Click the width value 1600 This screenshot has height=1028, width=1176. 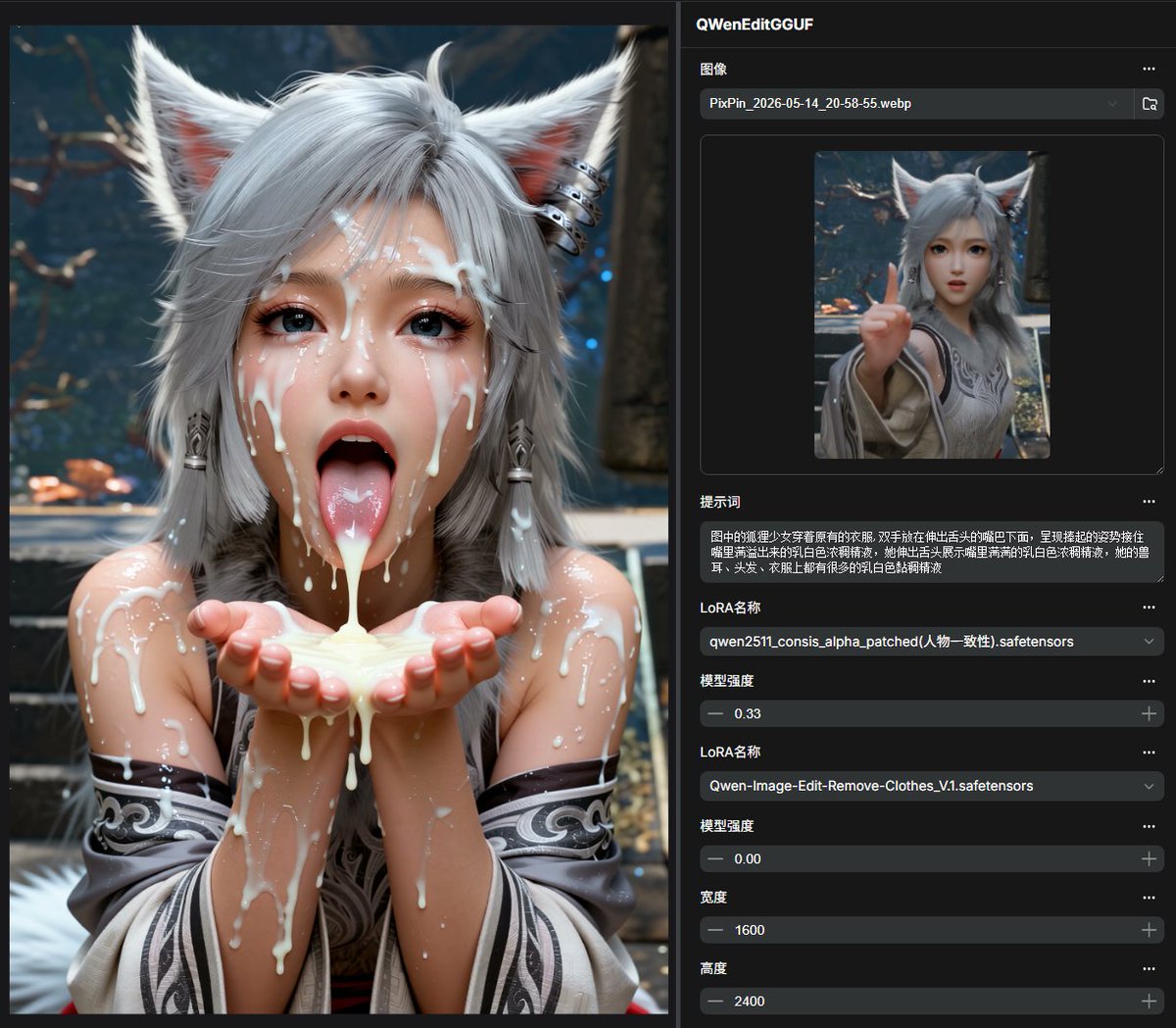click(x=750, y=930)
